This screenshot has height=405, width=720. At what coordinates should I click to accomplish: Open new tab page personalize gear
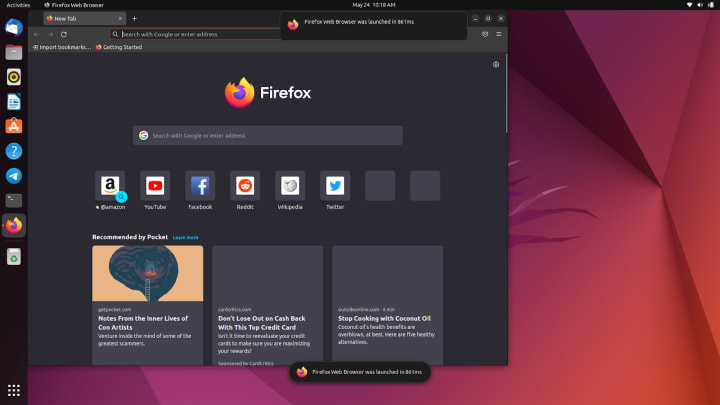[496, 65]
